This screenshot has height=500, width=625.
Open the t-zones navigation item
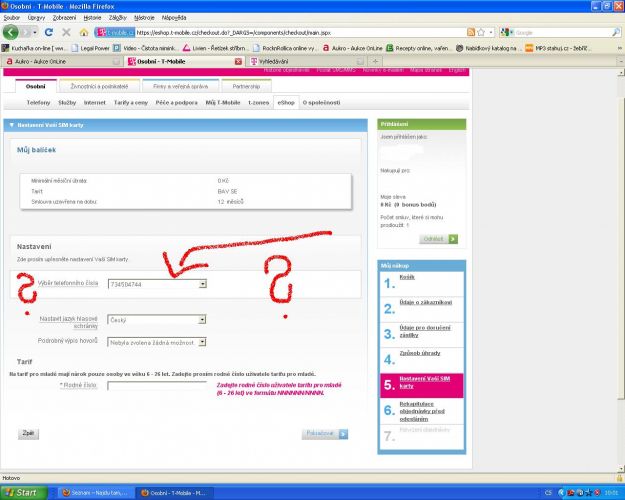click(x=259, y=103)
